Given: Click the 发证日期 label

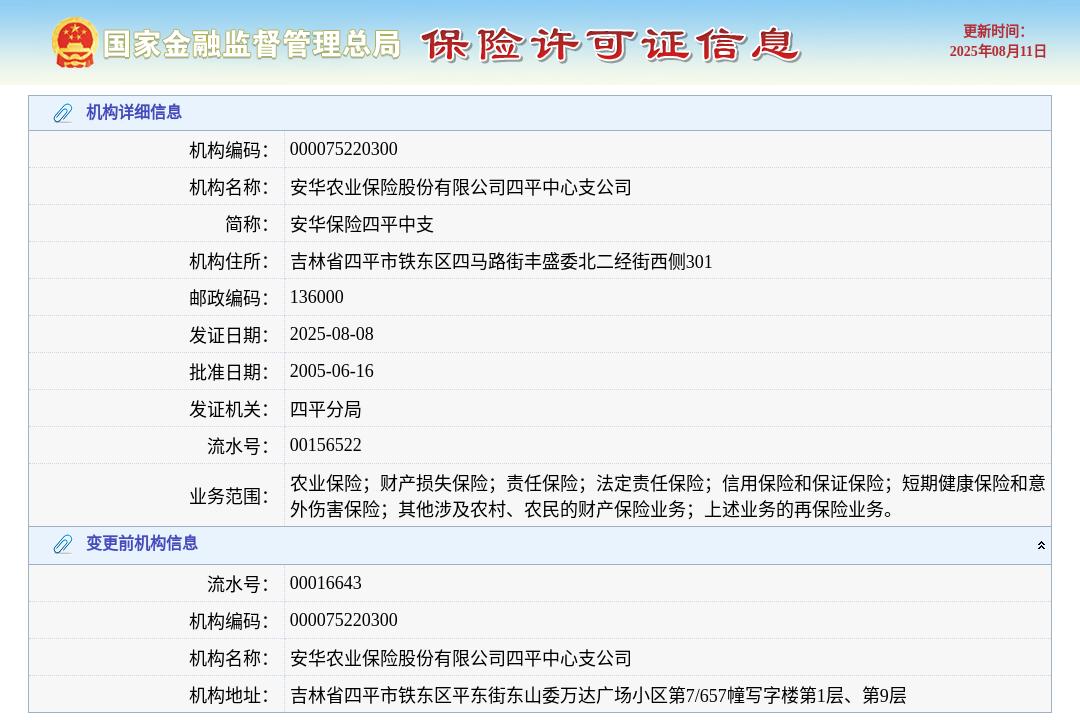Looking at the screenshot, I should (229, 336).
